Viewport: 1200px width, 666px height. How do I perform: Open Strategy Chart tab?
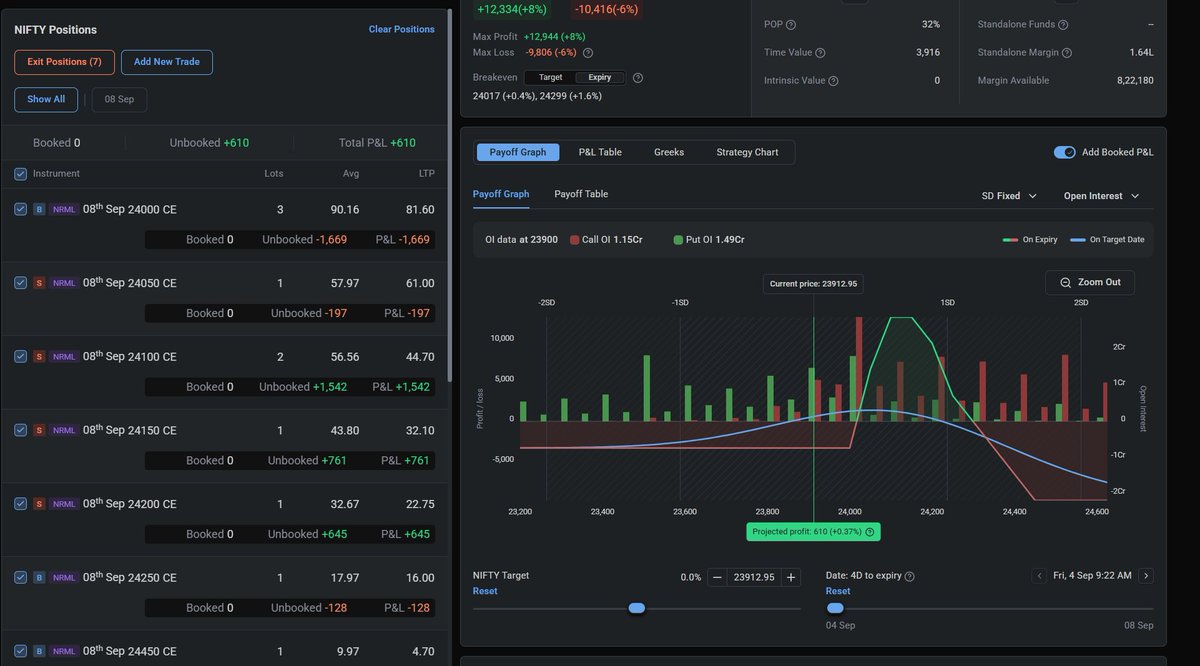(x=747, y=152)
